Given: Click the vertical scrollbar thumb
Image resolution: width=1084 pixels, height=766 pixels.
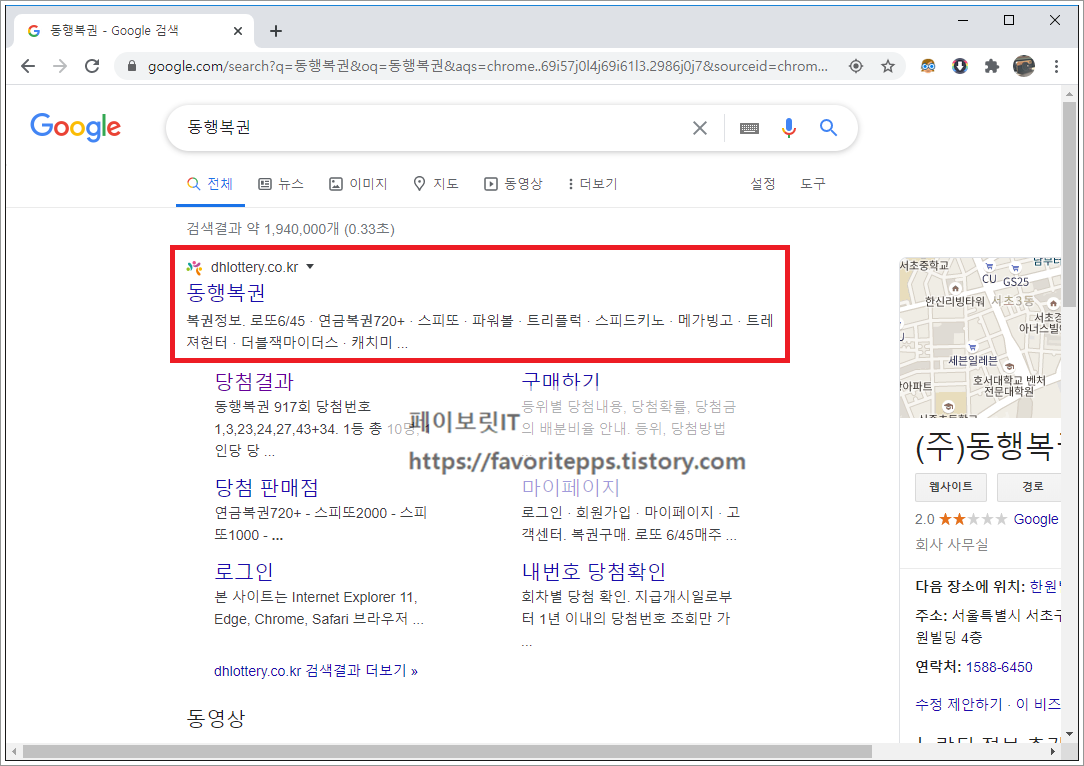Looking at the screenshot, I should 1069,204.
